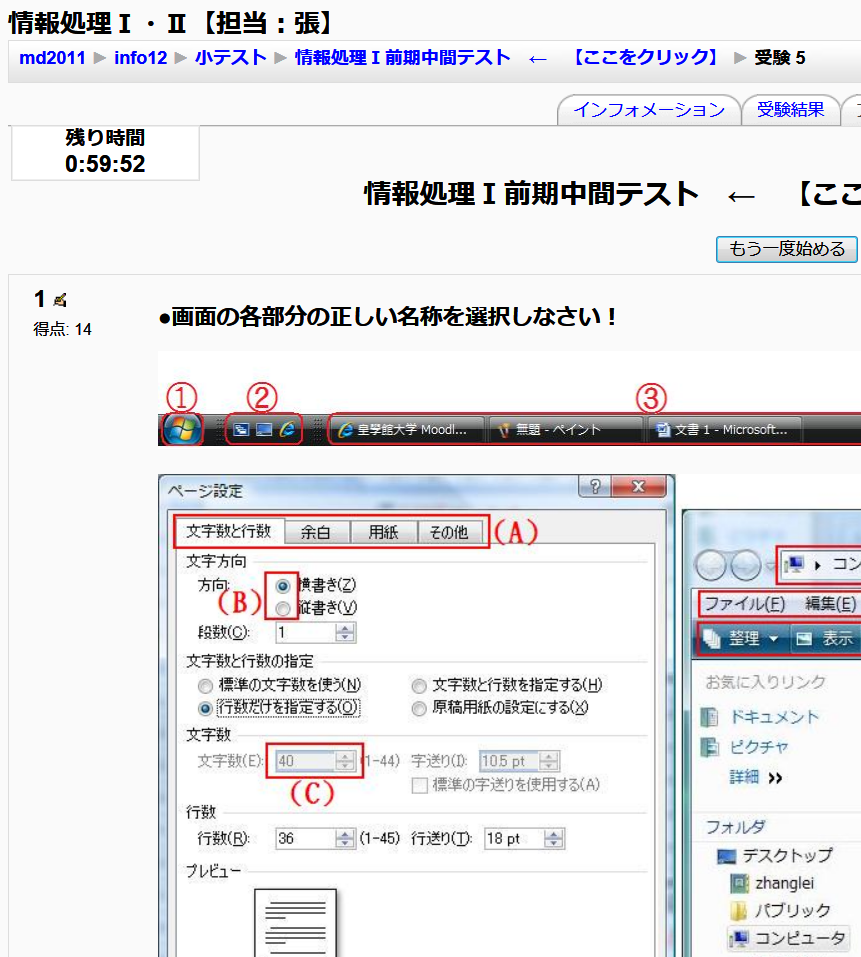Click the 行数 spinner arrows
861x957 pixels.
coord(345,839)
